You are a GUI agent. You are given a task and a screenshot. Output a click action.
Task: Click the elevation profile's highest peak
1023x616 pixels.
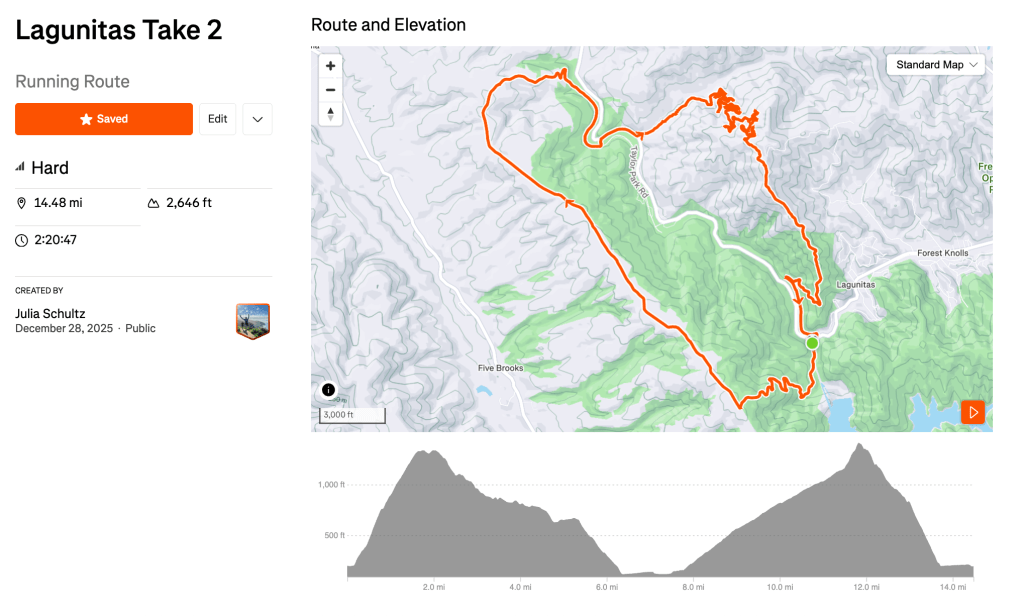click(859, 446)
